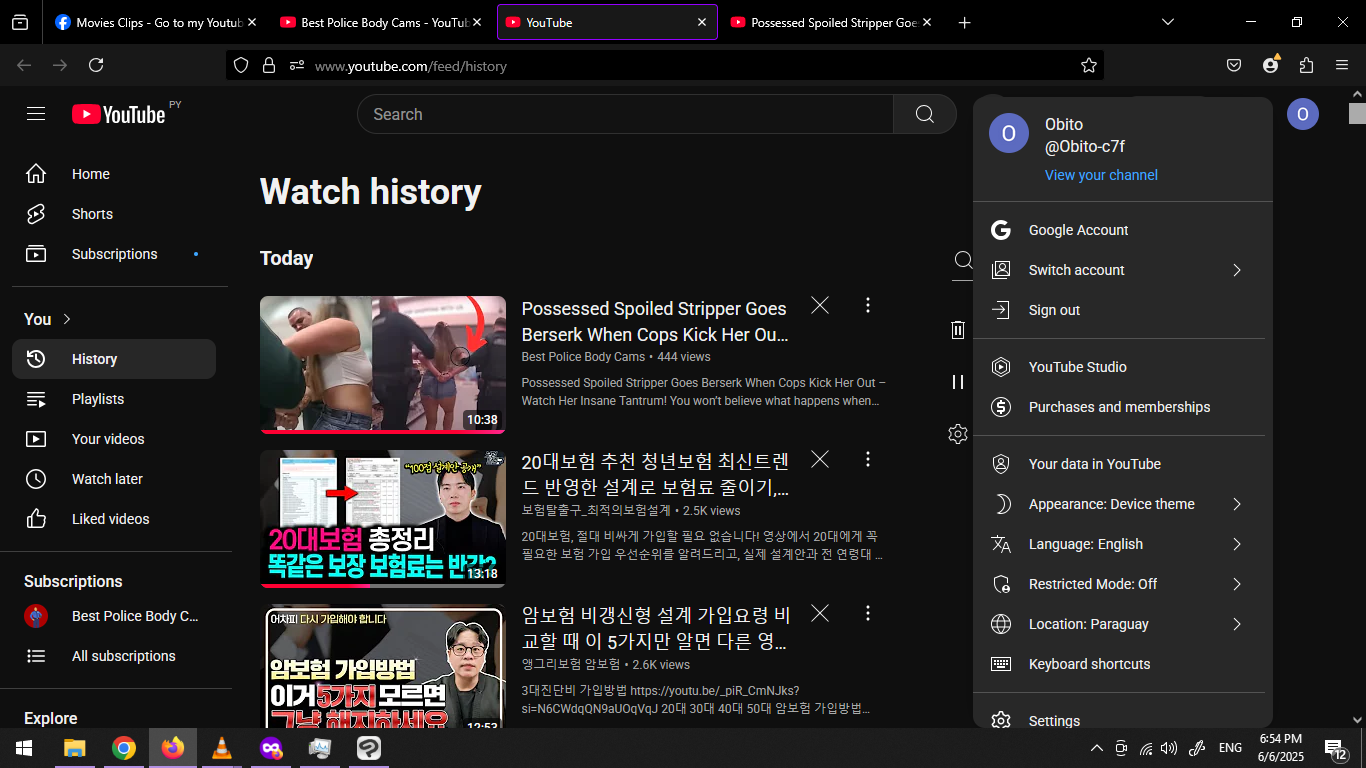Image resolution: width=1366 pixels, height=768 pixels.
Task: Toggle the pause watch history icon
Action: coord(958,382)
